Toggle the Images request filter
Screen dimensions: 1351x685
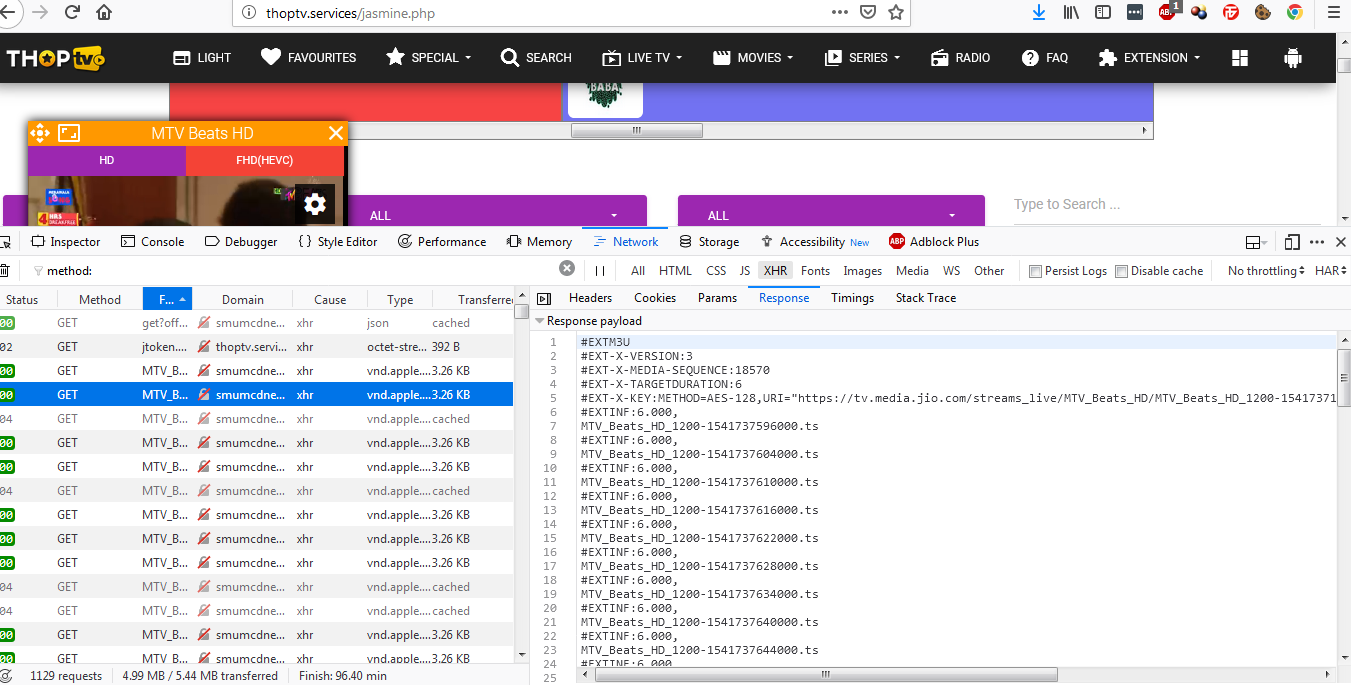pyautogui.click(x=862, y=271)
